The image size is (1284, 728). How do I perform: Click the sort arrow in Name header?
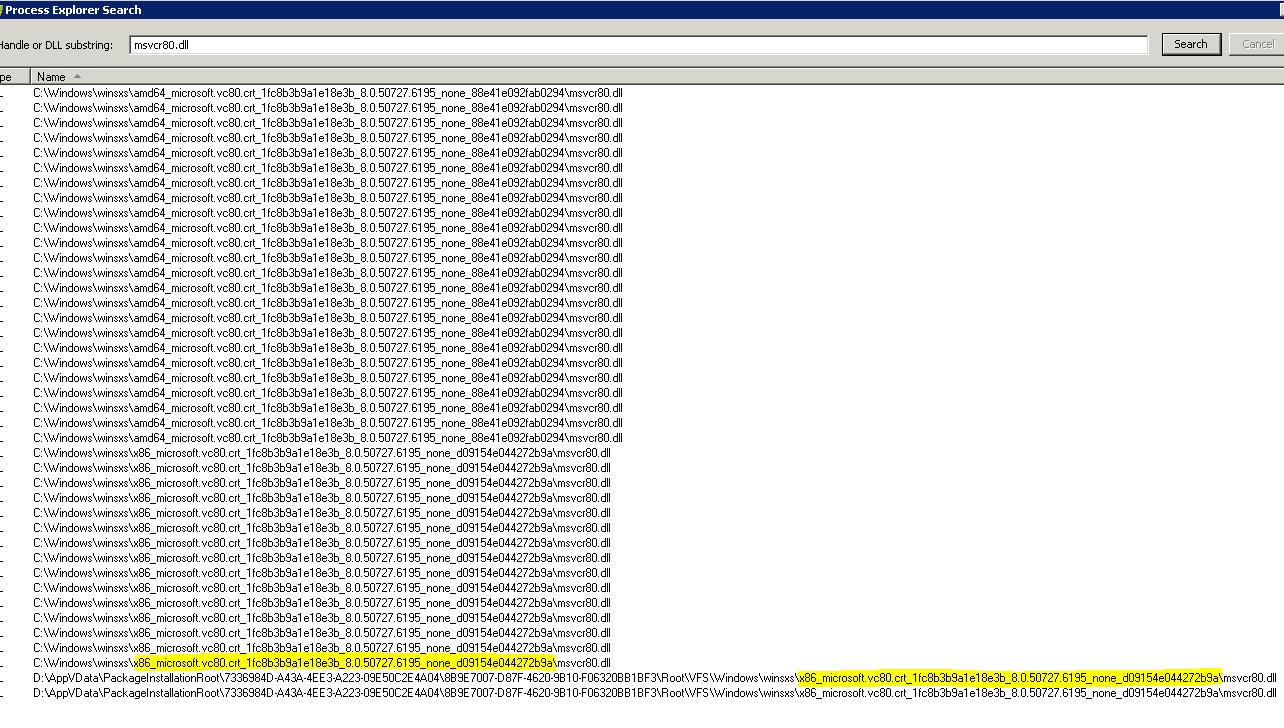click(x=77, y=76)
